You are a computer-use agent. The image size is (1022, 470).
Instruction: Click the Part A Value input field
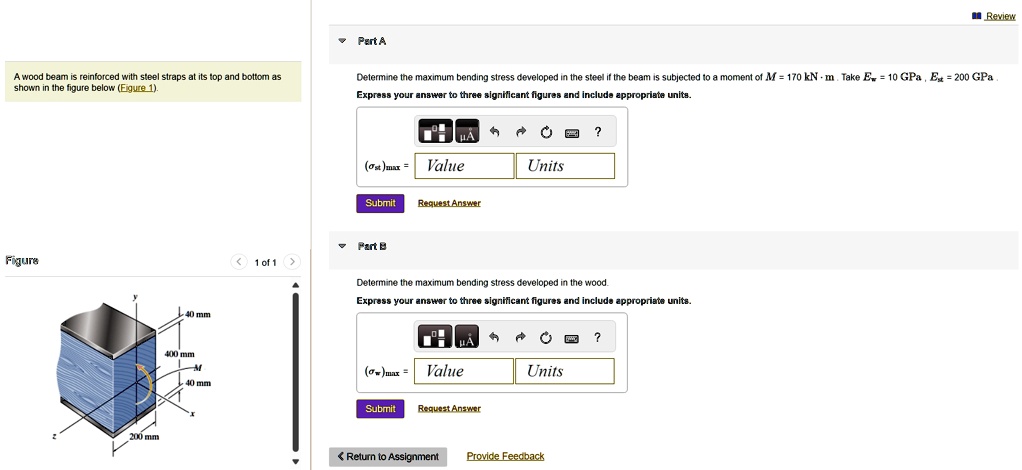tap(464, 166)
